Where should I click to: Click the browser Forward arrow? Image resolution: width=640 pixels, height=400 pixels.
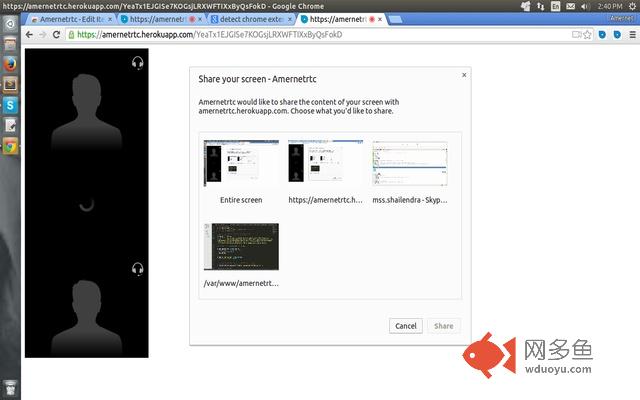pos(42,35)
